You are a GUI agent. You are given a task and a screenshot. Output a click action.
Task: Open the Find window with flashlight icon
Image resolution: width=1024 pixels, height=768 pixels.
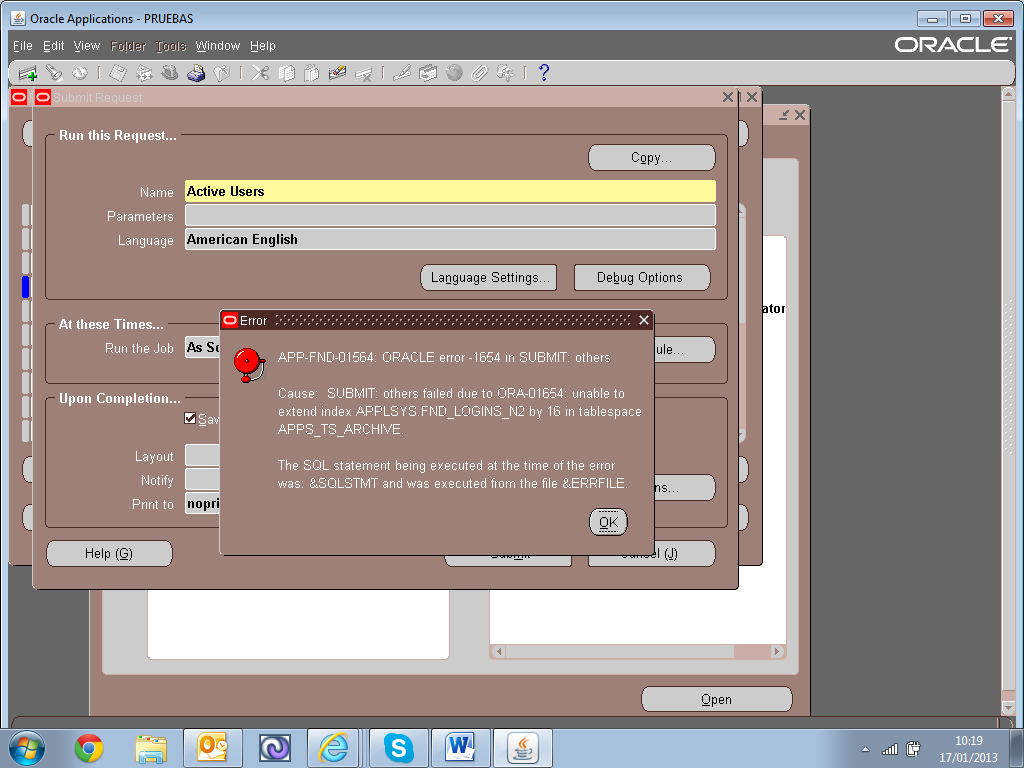tap(54, 73)
